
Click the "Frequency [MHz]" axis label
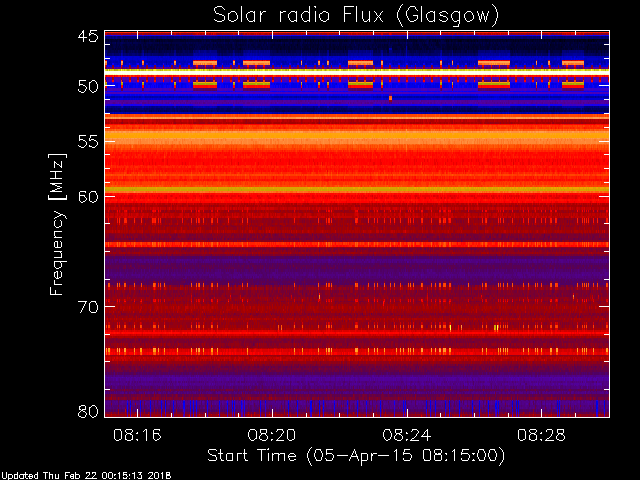point(57,224)
